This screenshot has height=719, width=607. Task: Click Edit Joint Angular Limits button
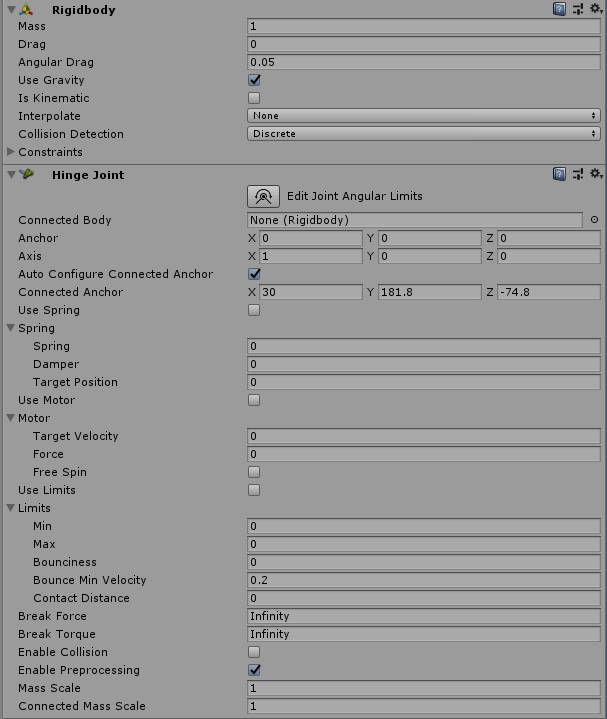coord(263,196)
